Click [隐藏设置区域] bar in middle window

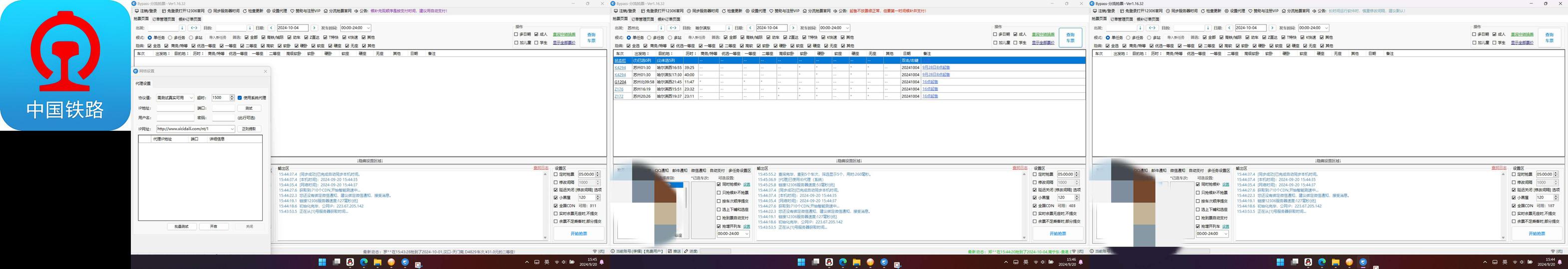coord(849,161)
